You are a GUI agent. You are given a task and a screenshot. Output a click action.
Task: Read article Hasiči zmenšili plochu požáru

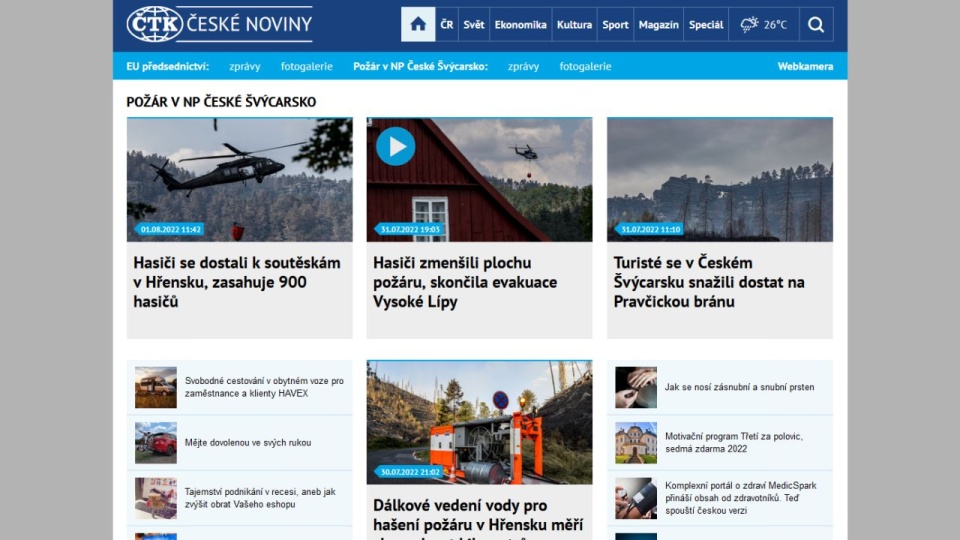pyautogui.click(x=465, y=282)
